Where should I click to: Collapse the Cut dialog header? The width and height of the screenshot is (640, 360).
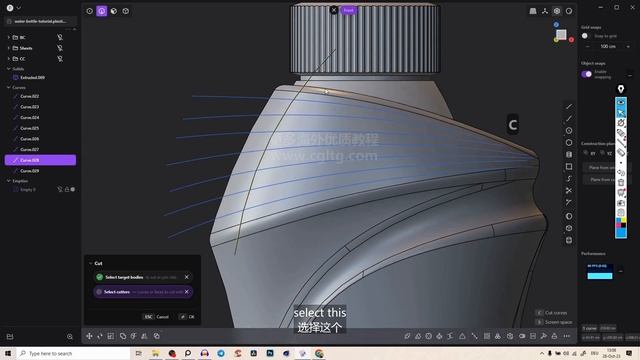click(91, 263)
